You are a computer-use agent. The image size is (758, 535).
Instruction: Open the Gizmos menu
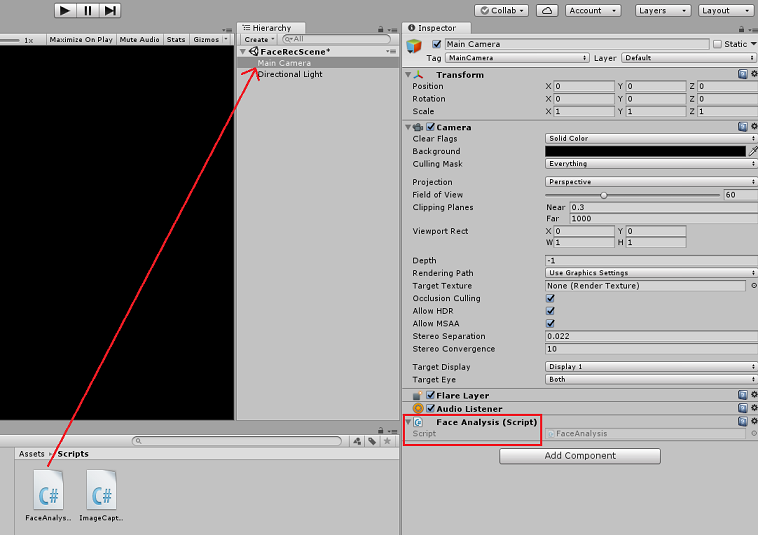pos(209,40)
